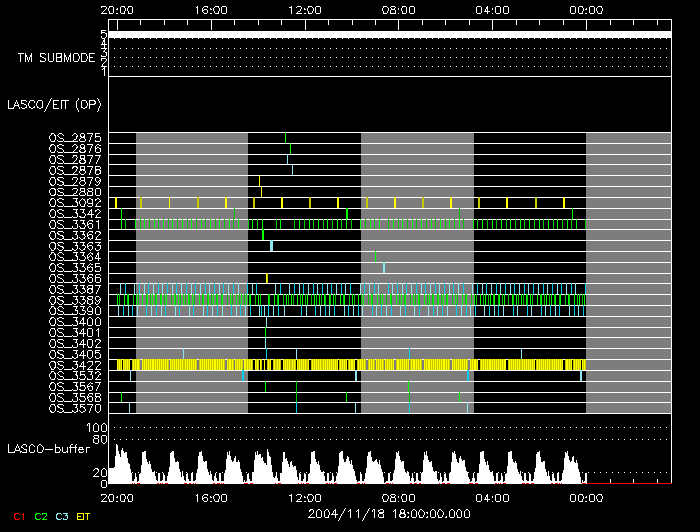This screenshot has width=700, height=532.
Task: Click the OS_3422 row label
Action: coord(74,365)
